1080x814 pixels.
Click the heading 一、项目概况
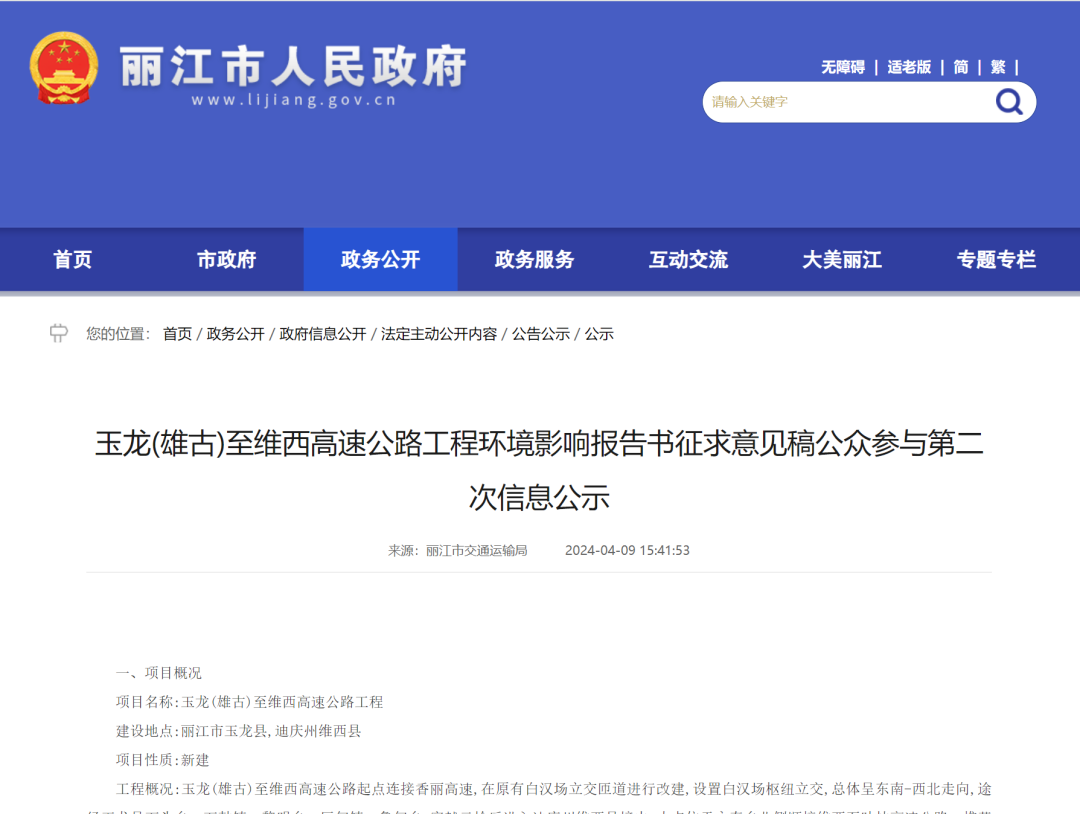158,673
